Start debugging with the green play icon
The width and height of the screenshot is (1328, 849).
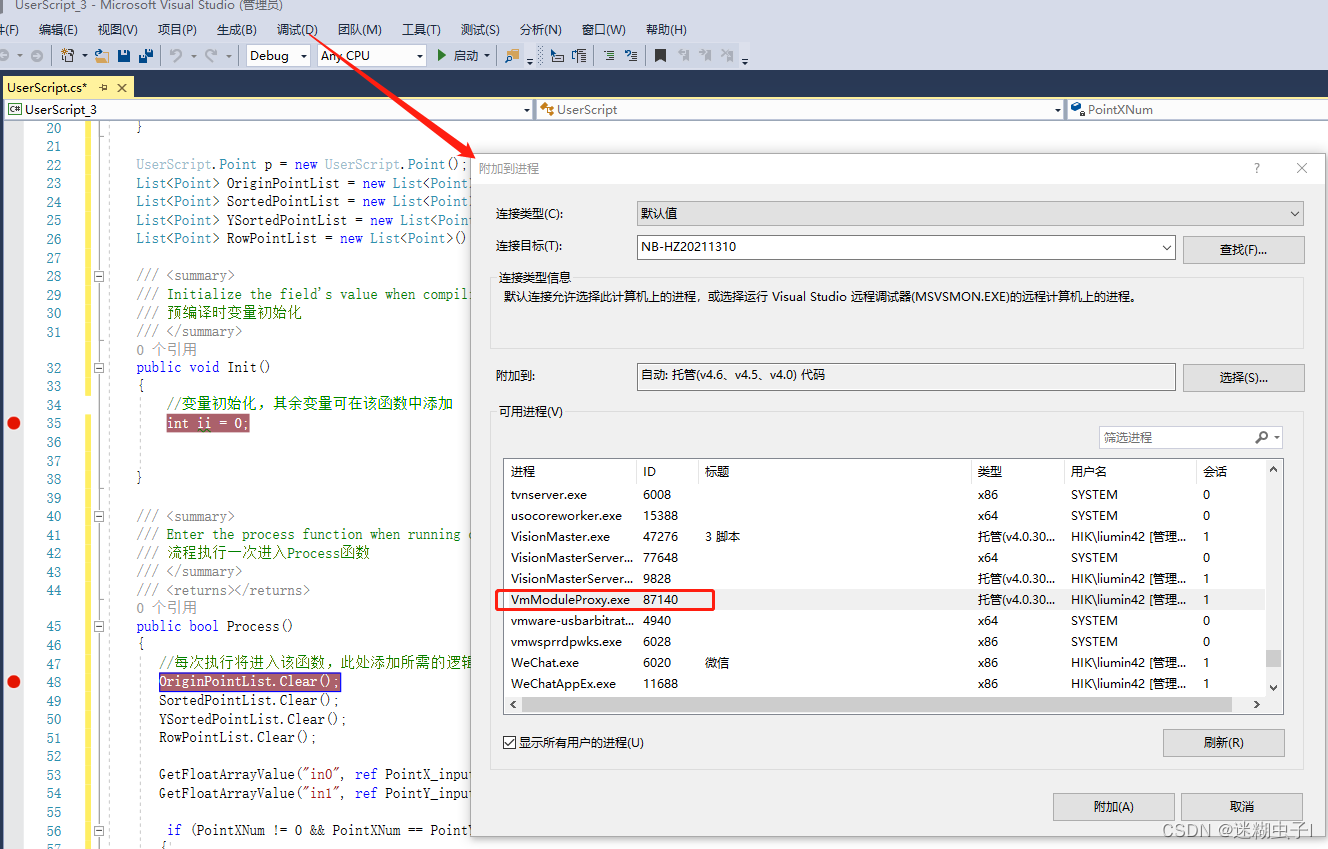pyautogui.click(x=442, y=56)
